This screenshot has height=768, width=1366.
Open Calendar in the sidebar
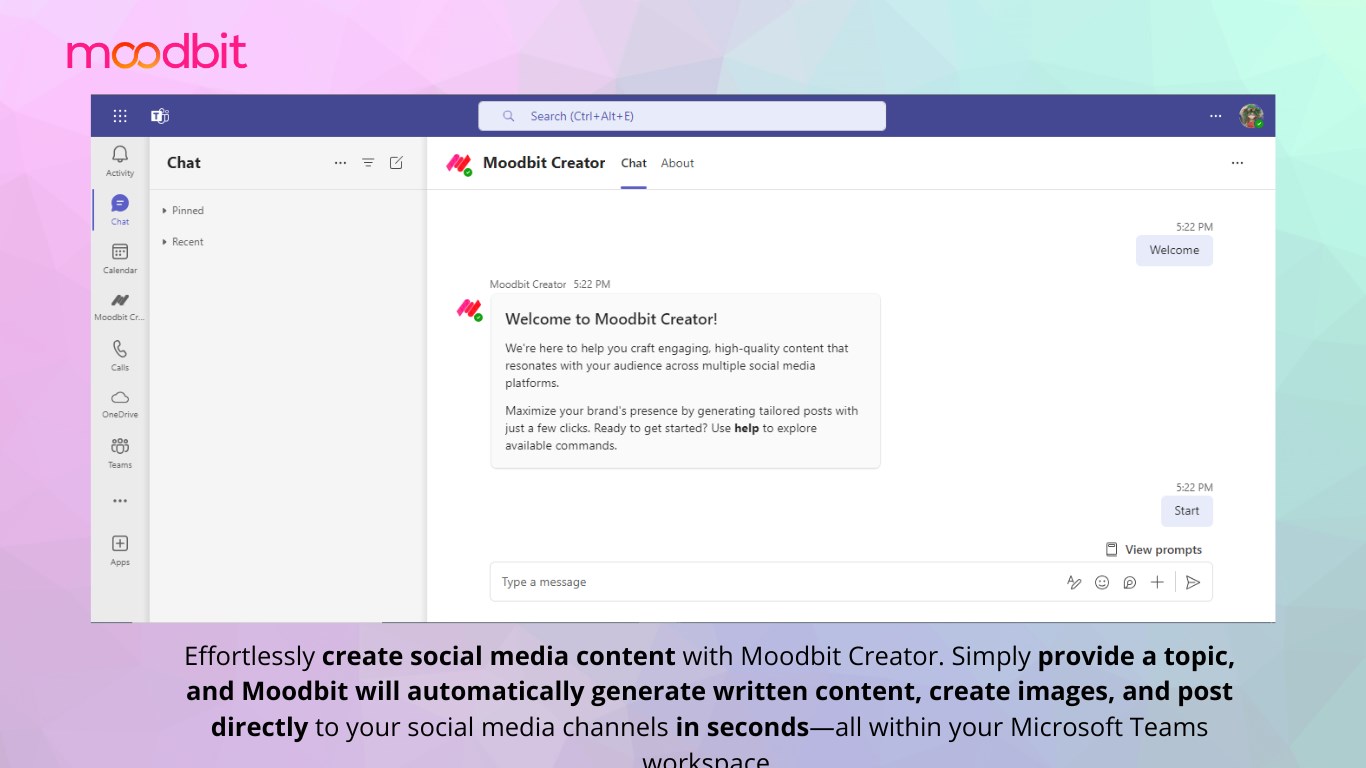(120, 259)
